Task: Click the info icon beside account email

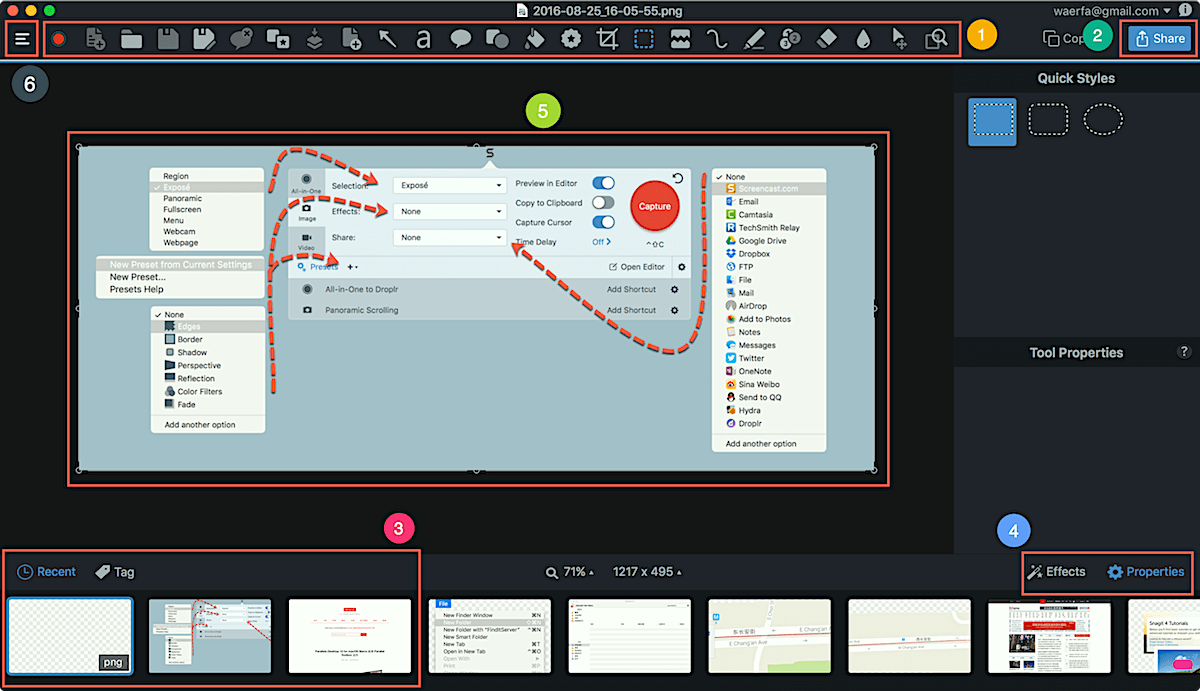Action: [x=1185, y=10]
